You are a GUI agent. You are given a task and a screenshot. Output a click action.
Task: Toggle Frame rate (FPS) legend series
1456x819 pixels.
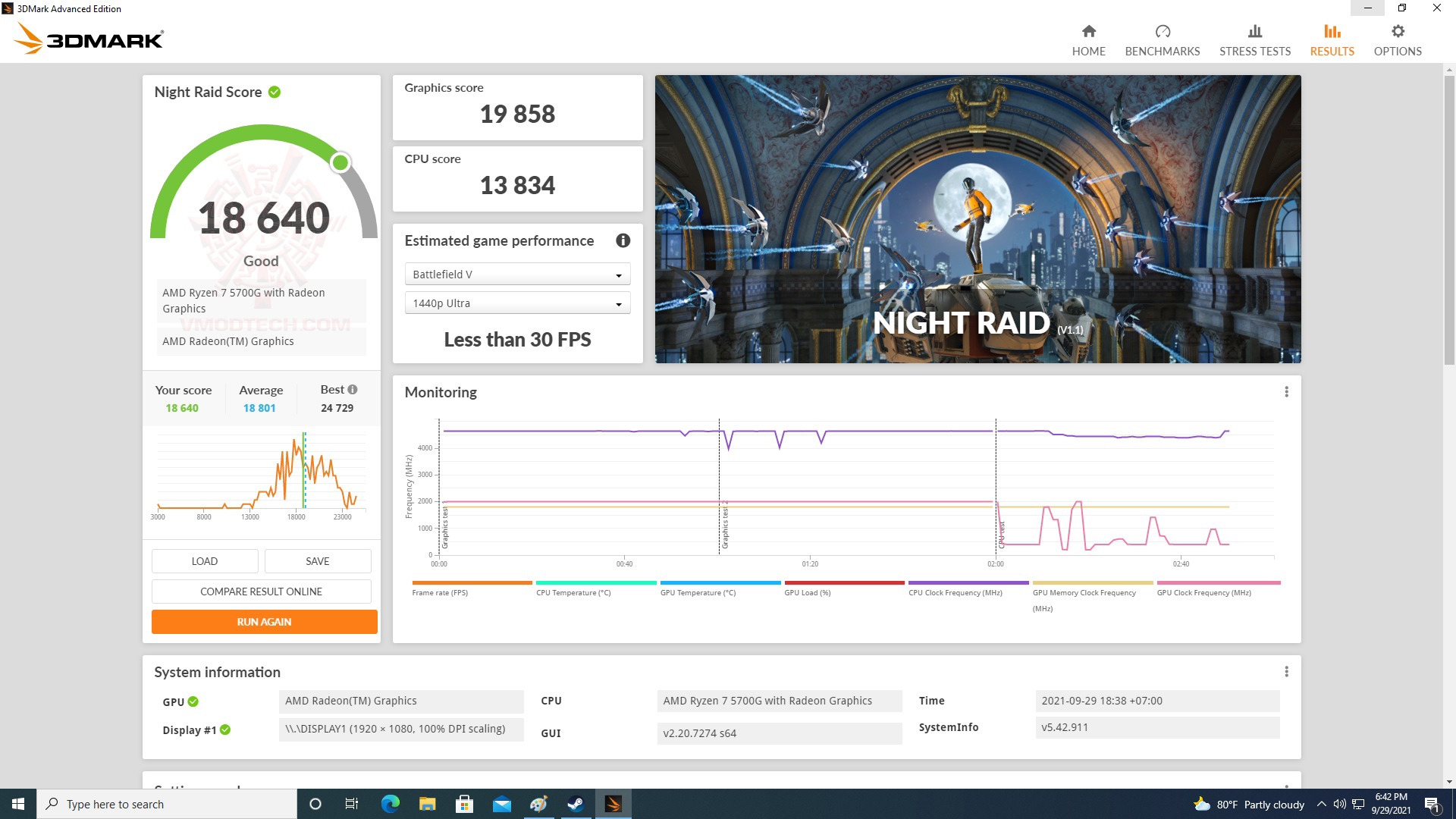(x=440, y=592)
